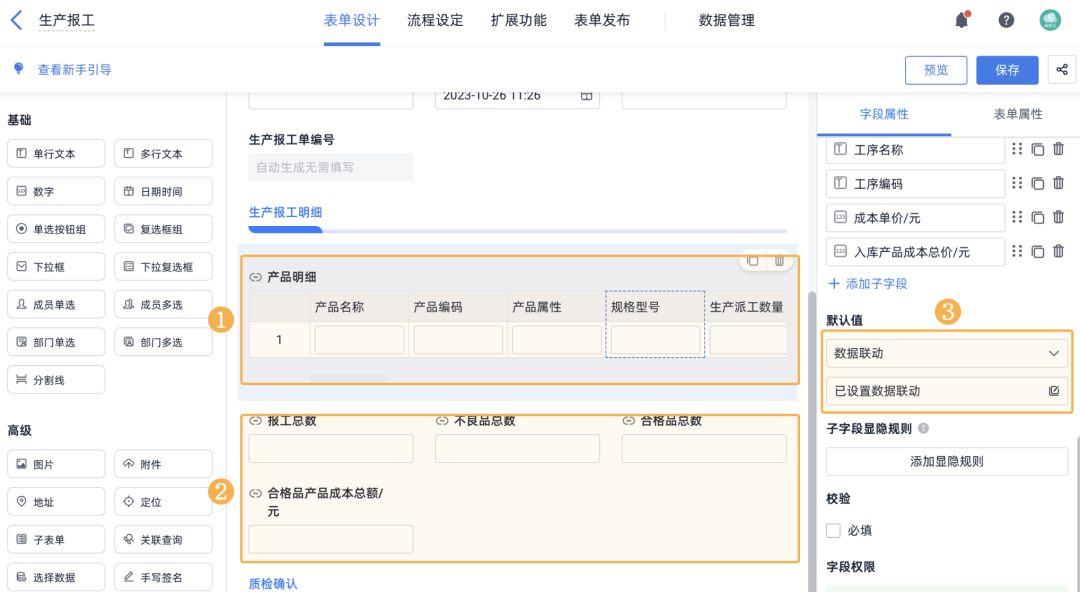Click the link icon beside 报工总数
Image resolution: width=1080 pixels, height=592 pixels.
(256, 420)
